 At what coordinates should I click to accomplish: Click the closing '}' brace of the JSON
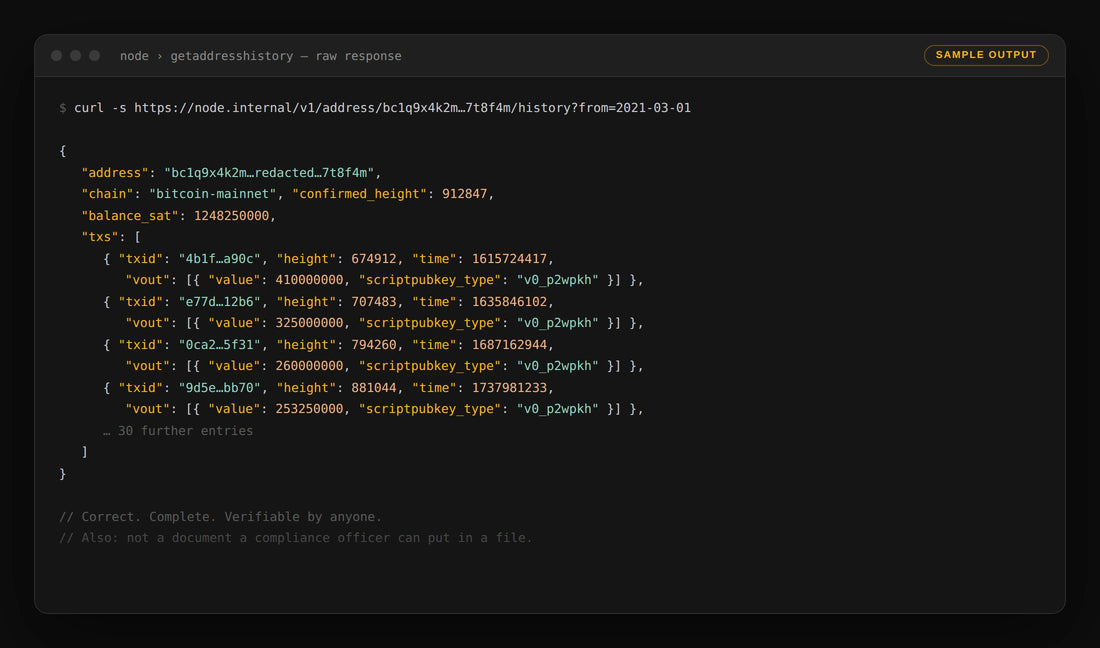62,474
